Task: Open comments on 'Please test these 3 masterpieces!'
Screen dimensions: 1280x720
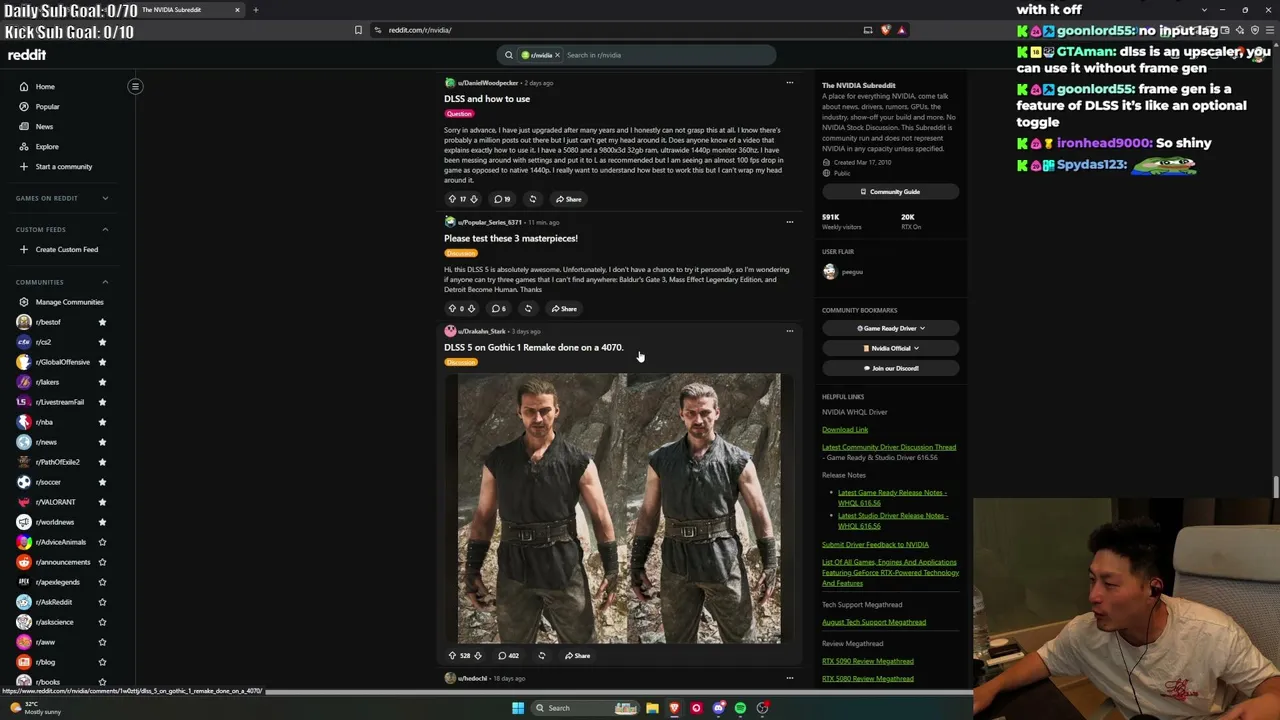Action: pos(499,309)
